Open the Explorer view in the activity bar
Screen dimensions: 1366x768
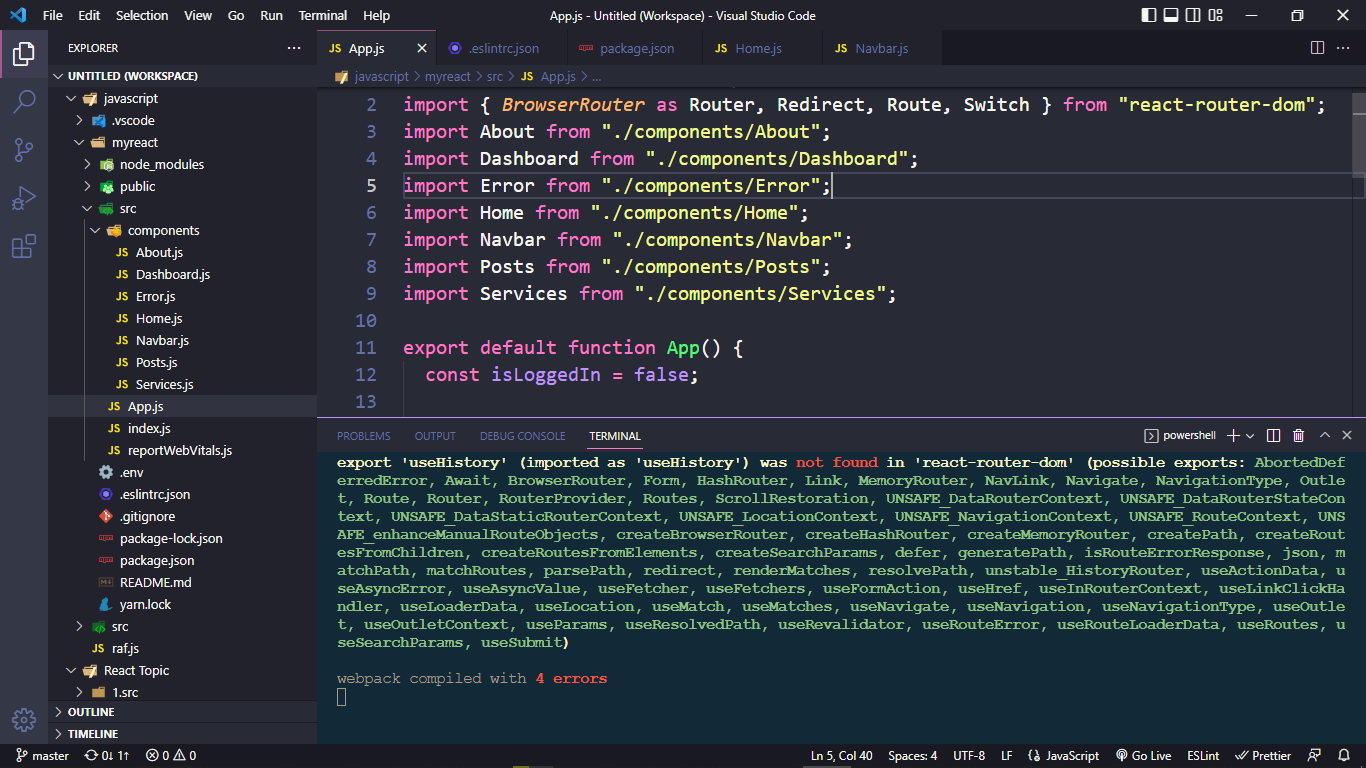coord(24,54)
